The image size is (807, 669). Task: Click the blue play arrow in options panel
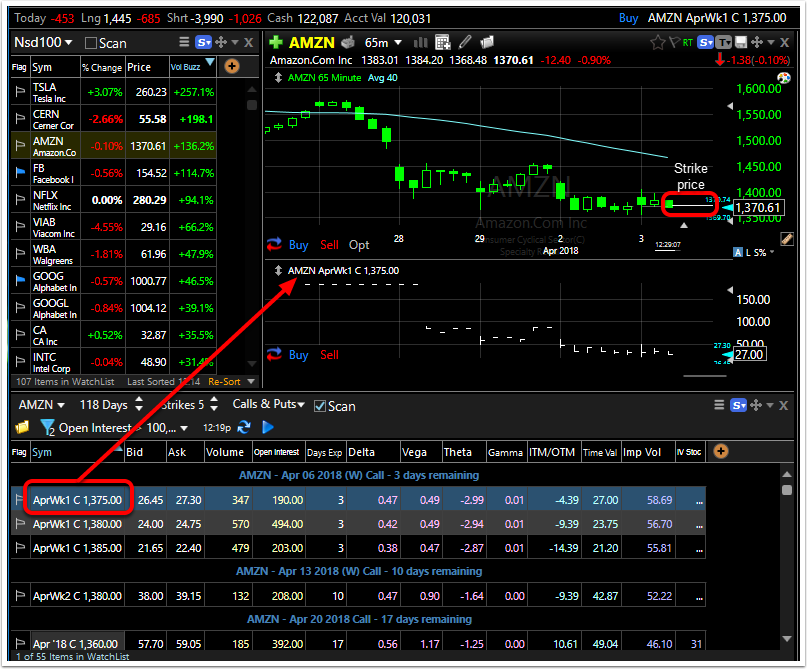tap(268, 427)
